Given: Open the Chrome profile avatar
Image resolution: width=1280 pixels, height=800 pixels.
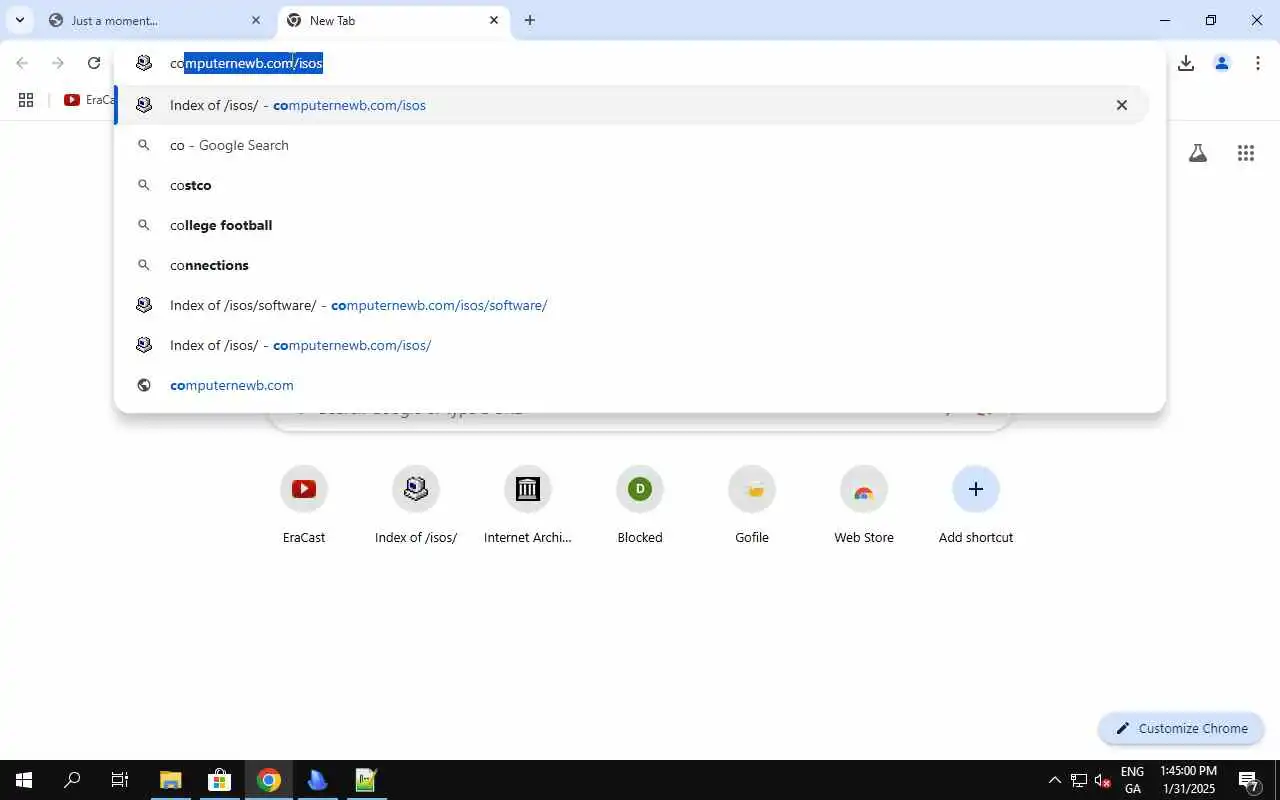Looking at the screenshot, I should (1222, 63).
